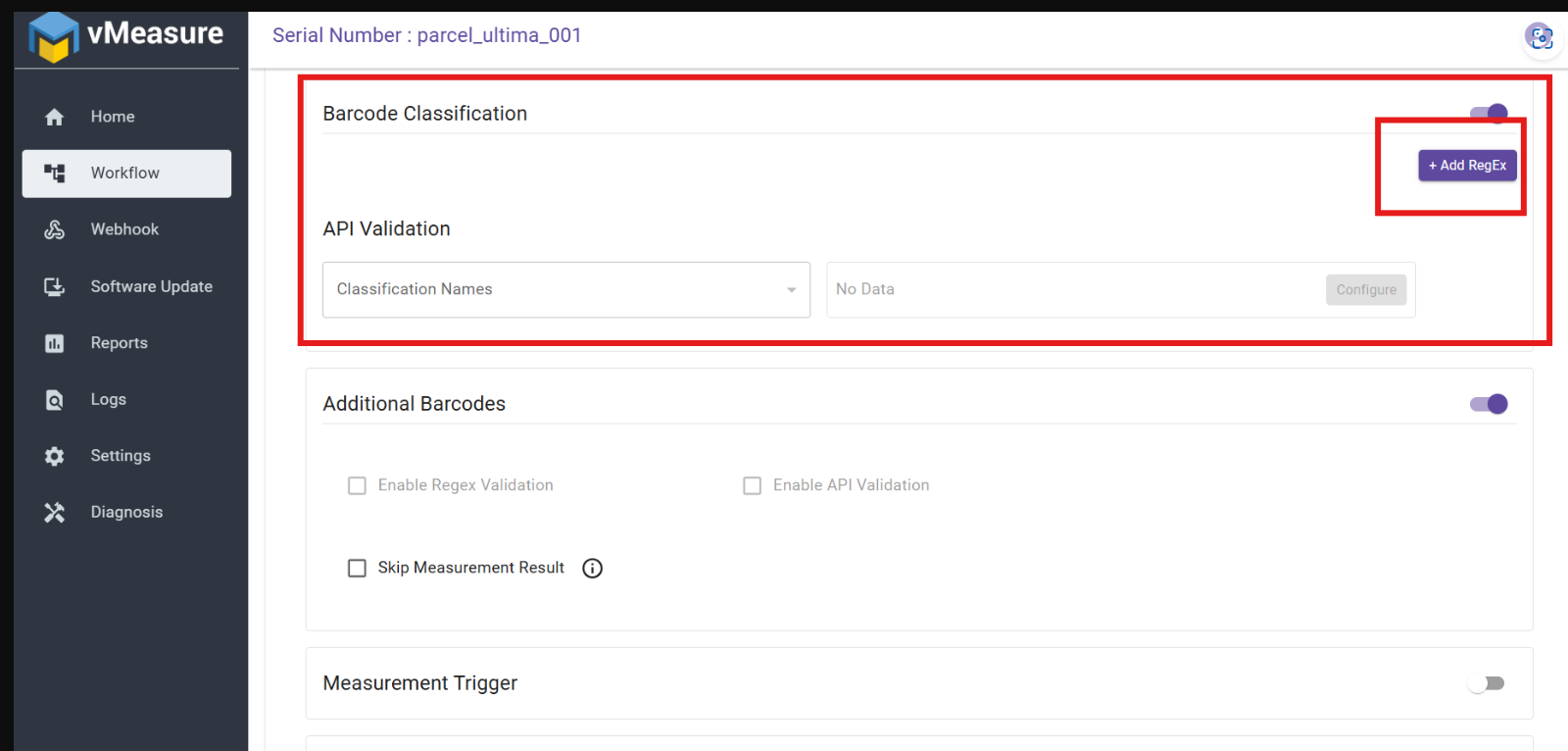This screenshot has height=751, width=1568.
Task: Open the Classification Names dropdown
Action: tap(565, 289)
